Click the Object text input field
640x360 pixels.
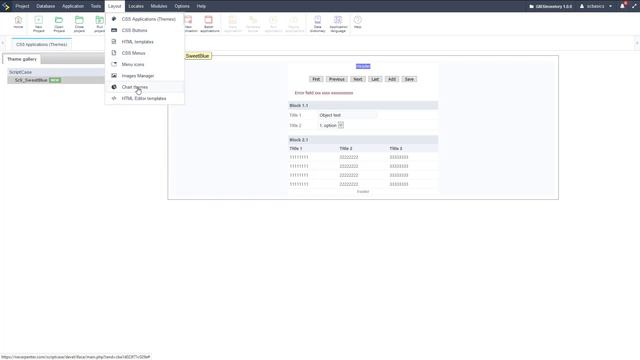pos(348,115)
